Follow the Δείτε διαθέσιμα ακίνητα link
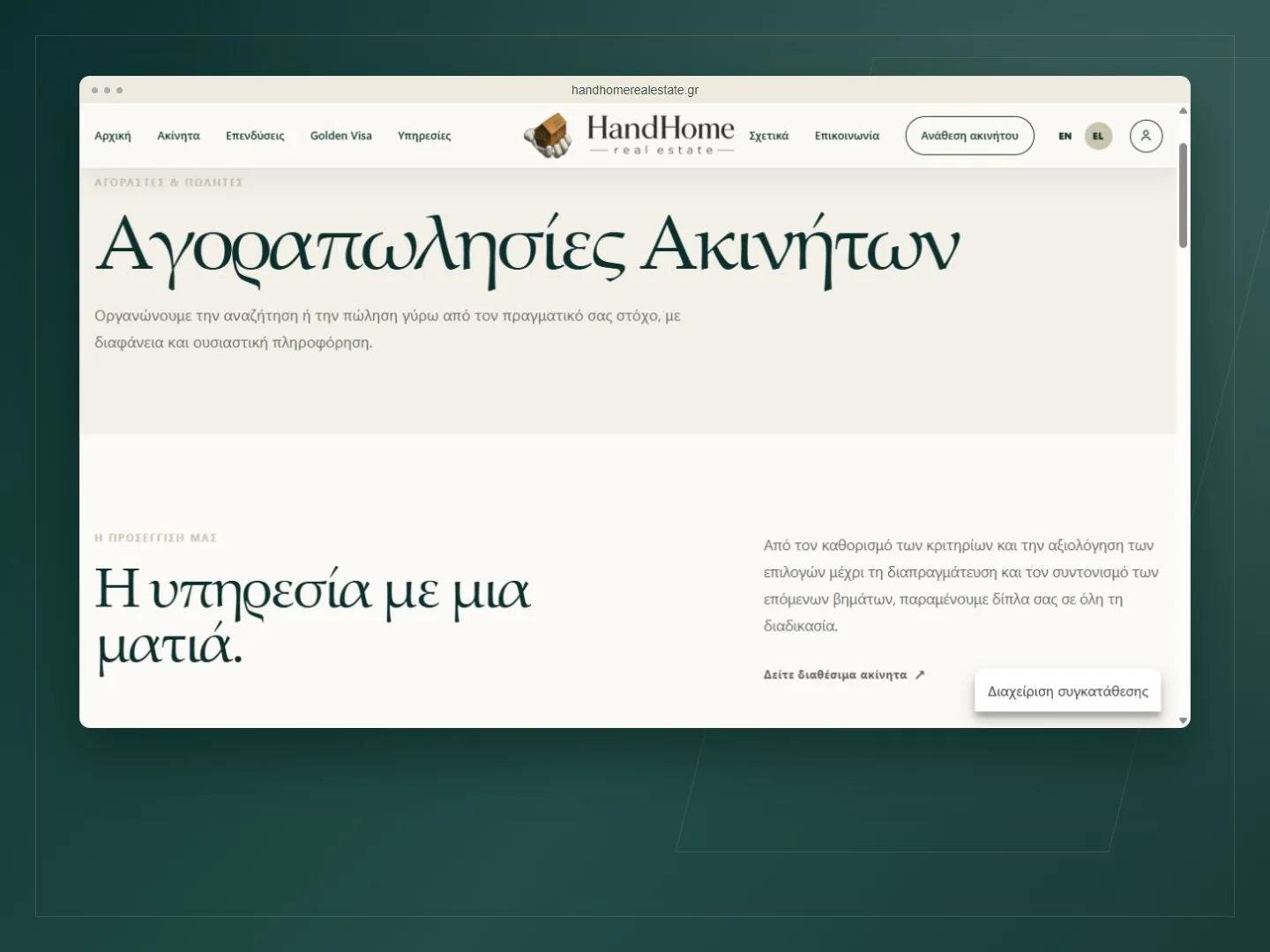Image resolution: width=1270 pixels, height=952 pixels. pos(844,674)
